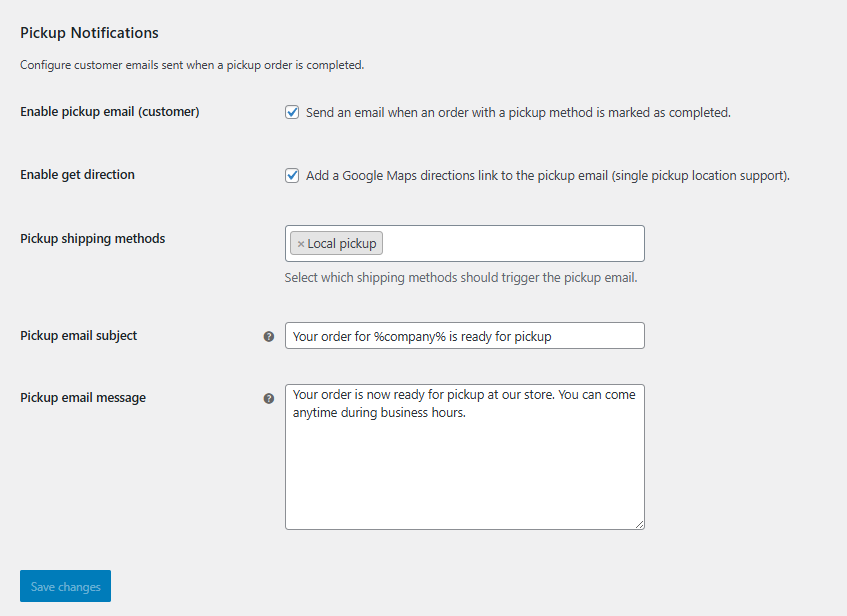Click the "Enable get direction" row label
Screen dimensions: 847x616
pos(77,175)
